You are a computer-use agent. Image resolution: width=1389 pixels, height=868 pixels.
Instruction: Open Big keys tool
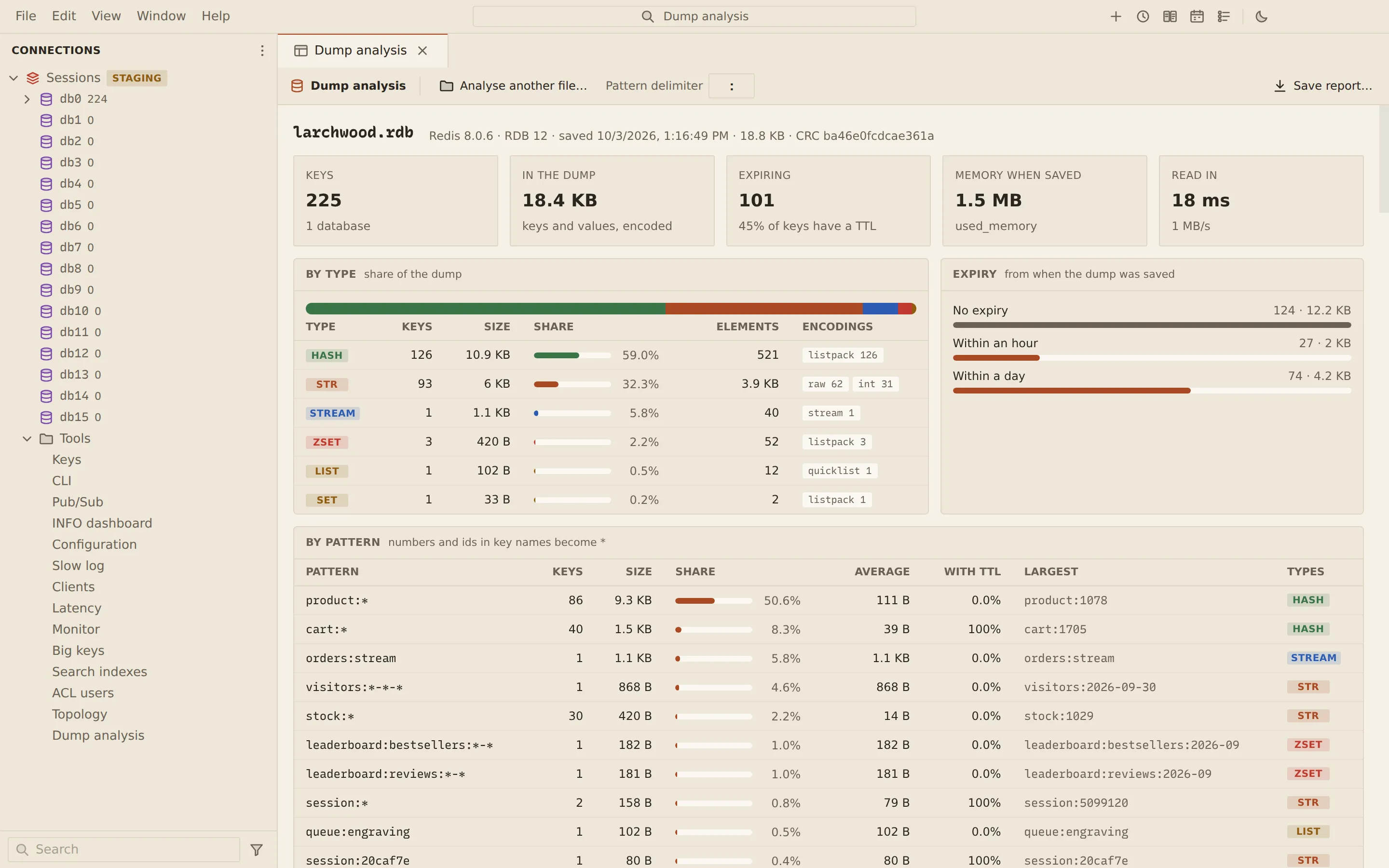coord(78,651)
